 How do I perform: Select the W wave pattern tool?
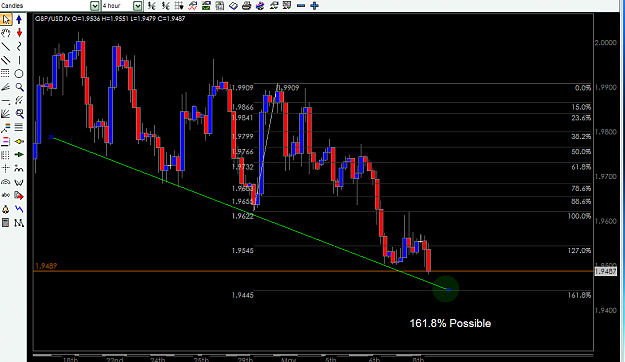tap(19, 182)
